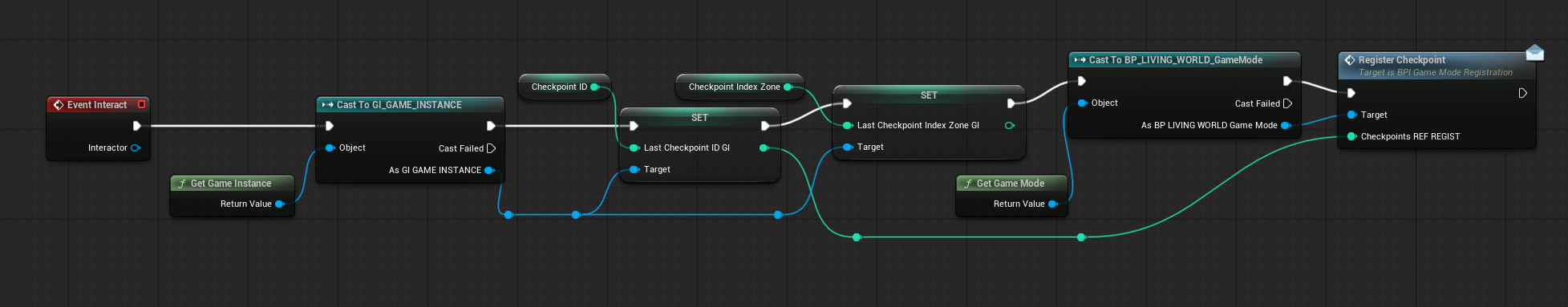Click the Interactor output pin
Image resolution: width=1568 pixels, height=307 pixels.
136,147
